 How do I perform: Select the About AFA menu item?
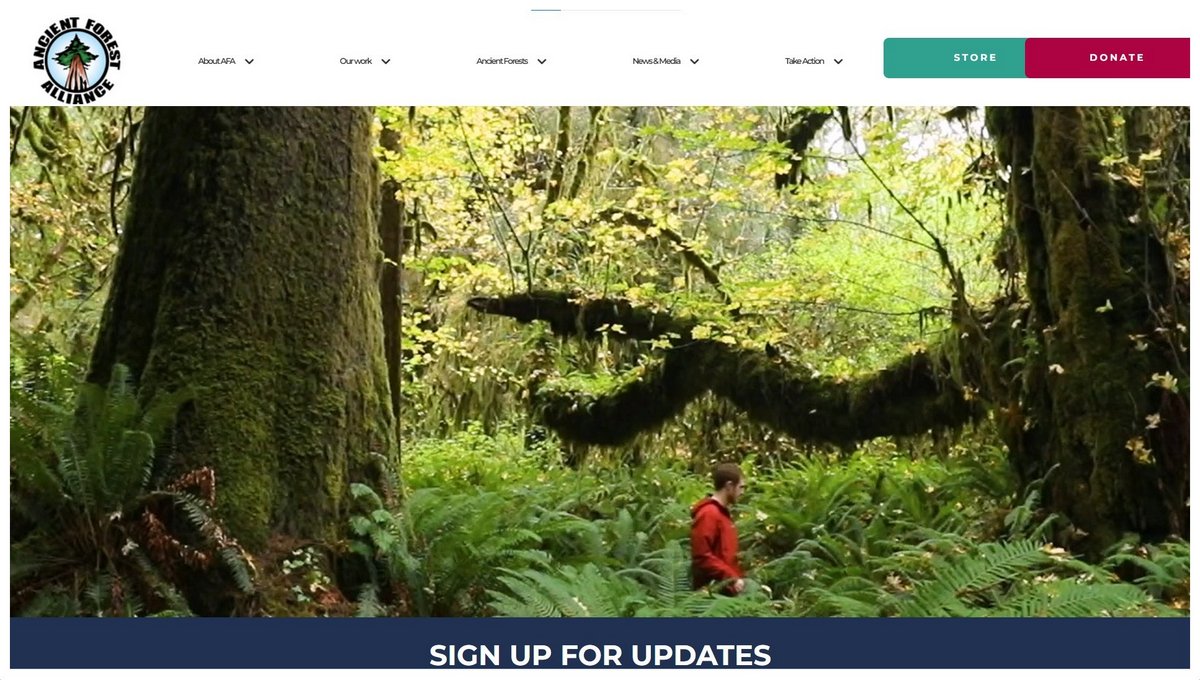click(x=216, y=62)
